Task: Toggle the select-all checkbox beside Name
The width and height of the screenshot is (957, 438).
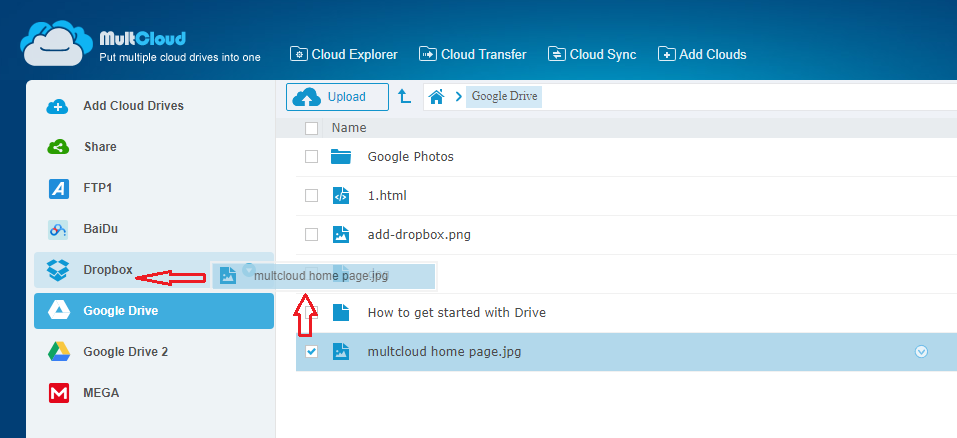Action: pos(312,128)
